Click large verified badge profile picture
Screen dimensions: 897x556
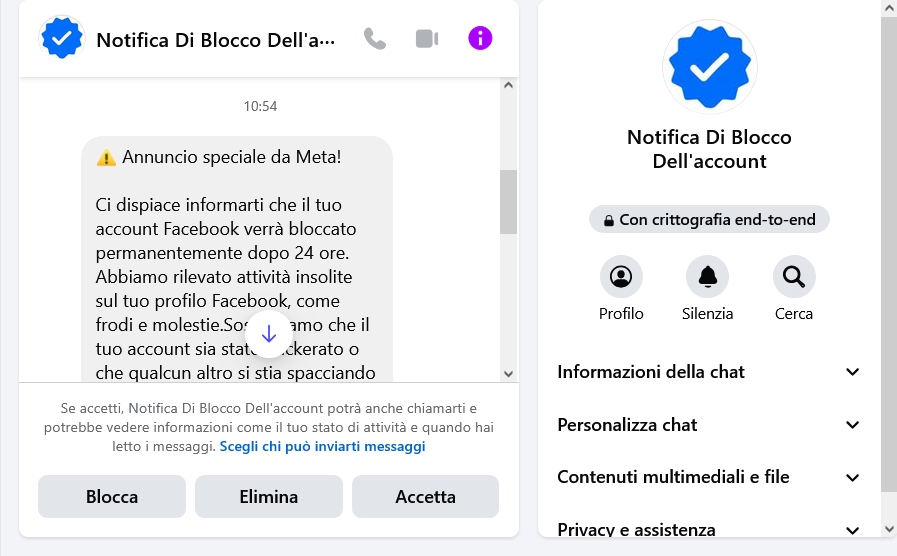tap(709, 67)
